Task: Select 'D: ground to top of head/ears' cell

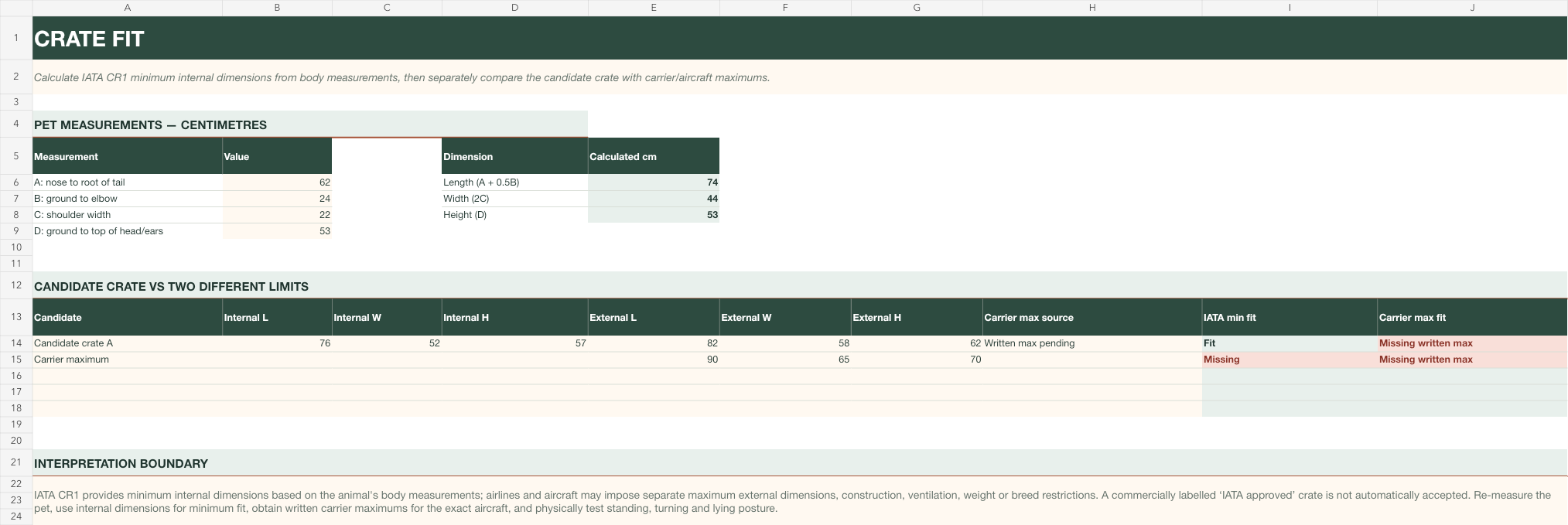Action: pos(128,231)
